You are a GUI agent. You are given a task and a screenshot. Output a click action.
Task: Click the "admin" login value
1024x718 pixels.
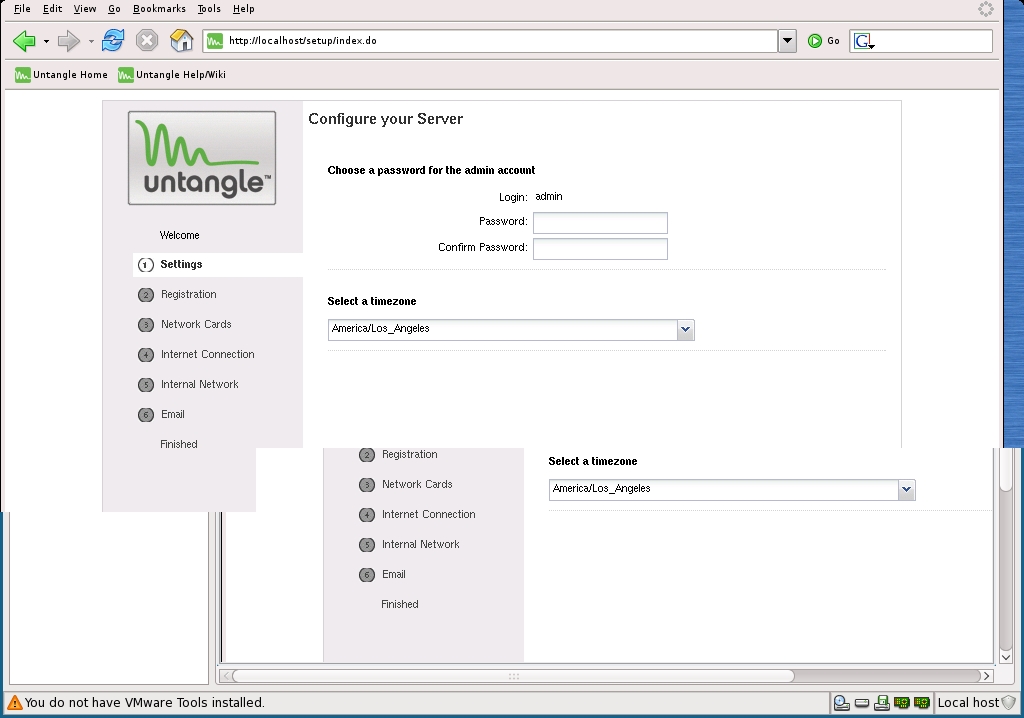click(549, 197)
